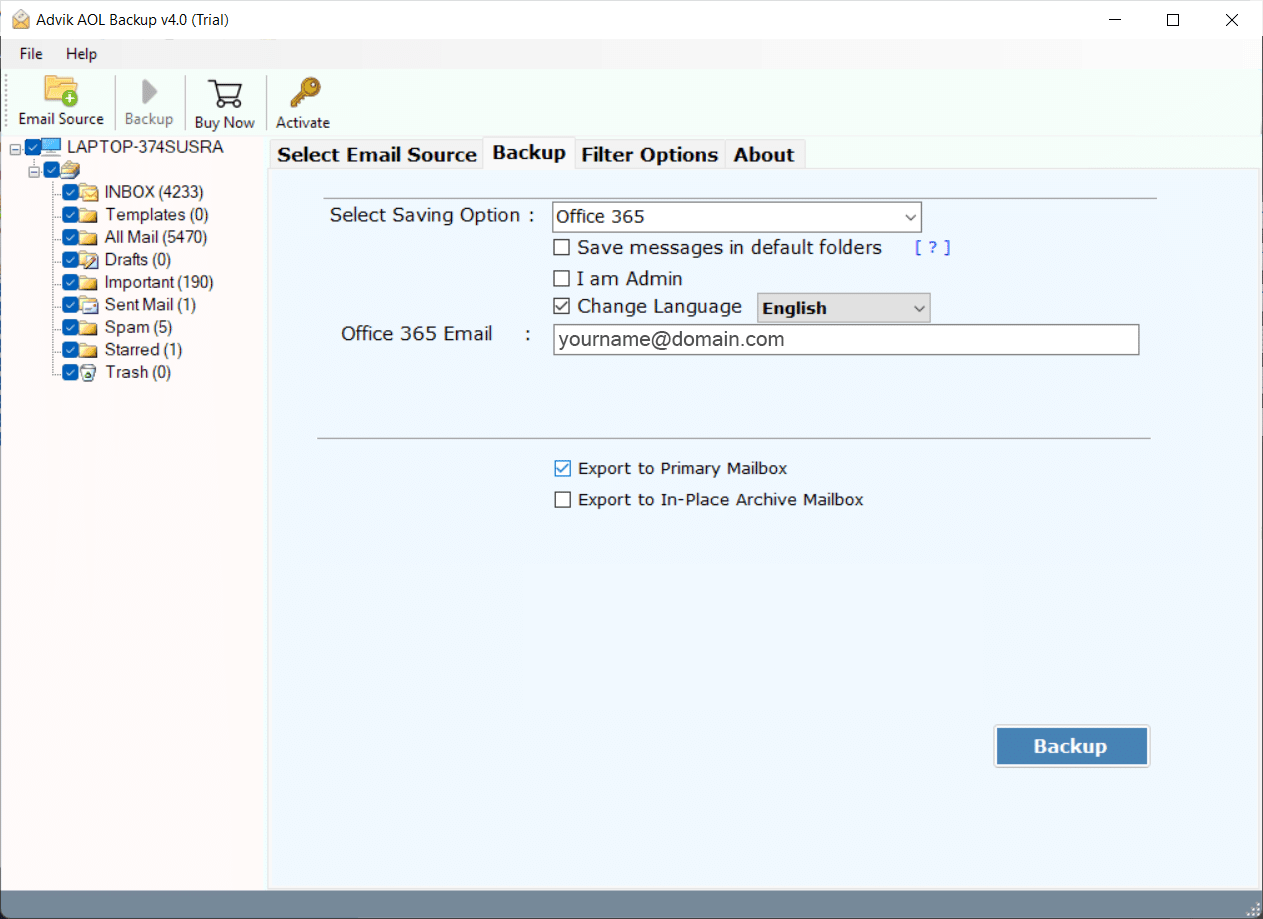Select the Starred (1) label
The image size is (1263, 919).
pos(143,350)
